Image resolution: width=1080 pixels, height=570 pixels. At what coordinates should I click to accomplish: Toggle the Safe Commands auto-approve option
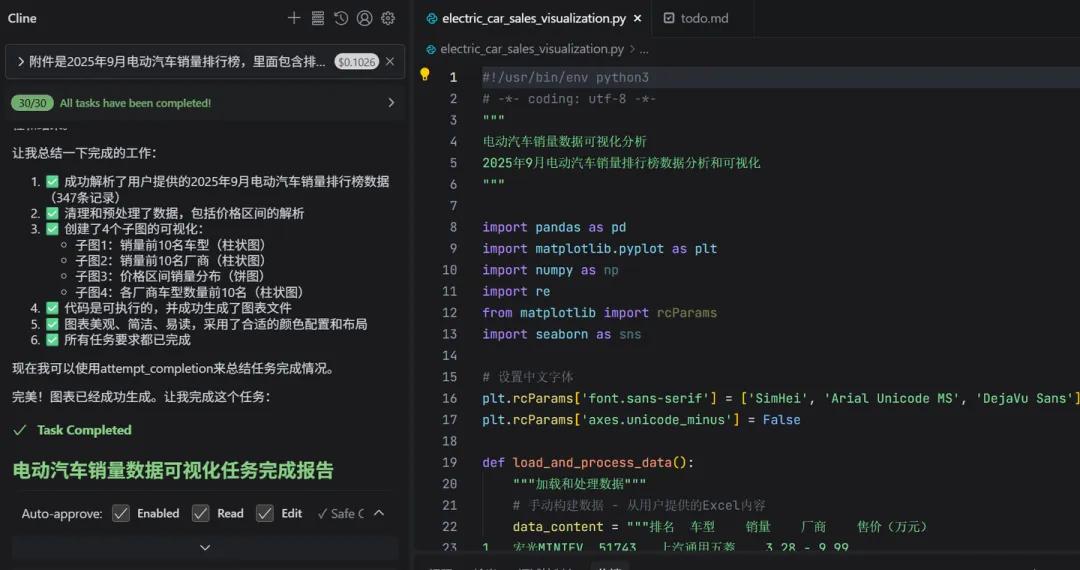[x=340, y=514]
